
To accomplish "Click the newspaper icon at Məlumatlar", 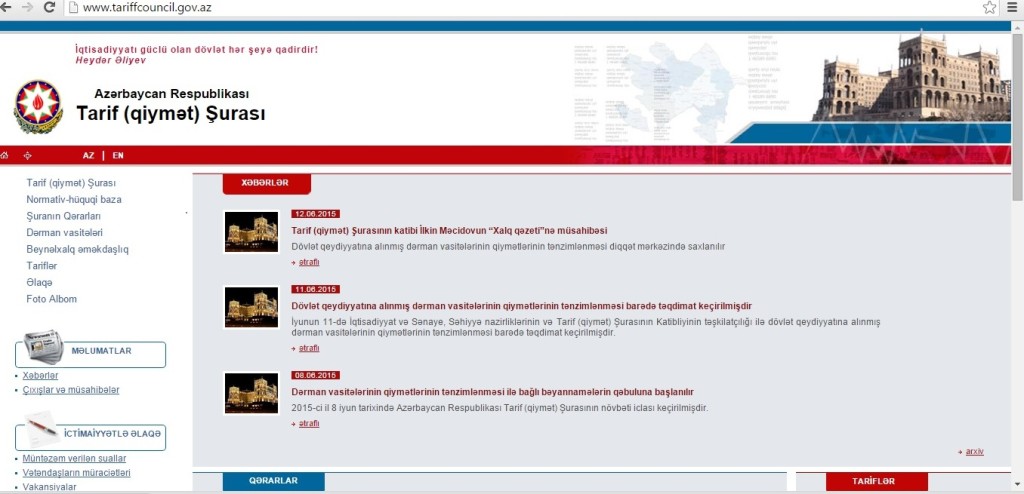I will 42,343.
